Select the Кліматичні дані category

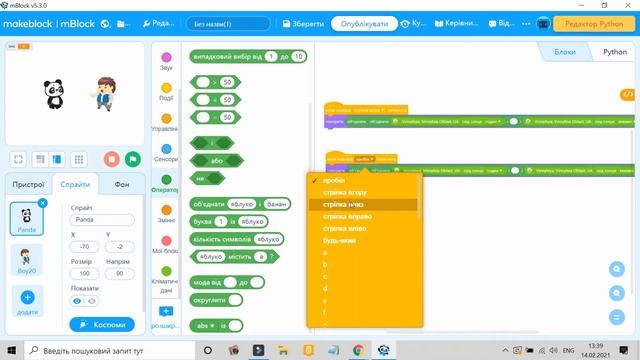(166, 280)
